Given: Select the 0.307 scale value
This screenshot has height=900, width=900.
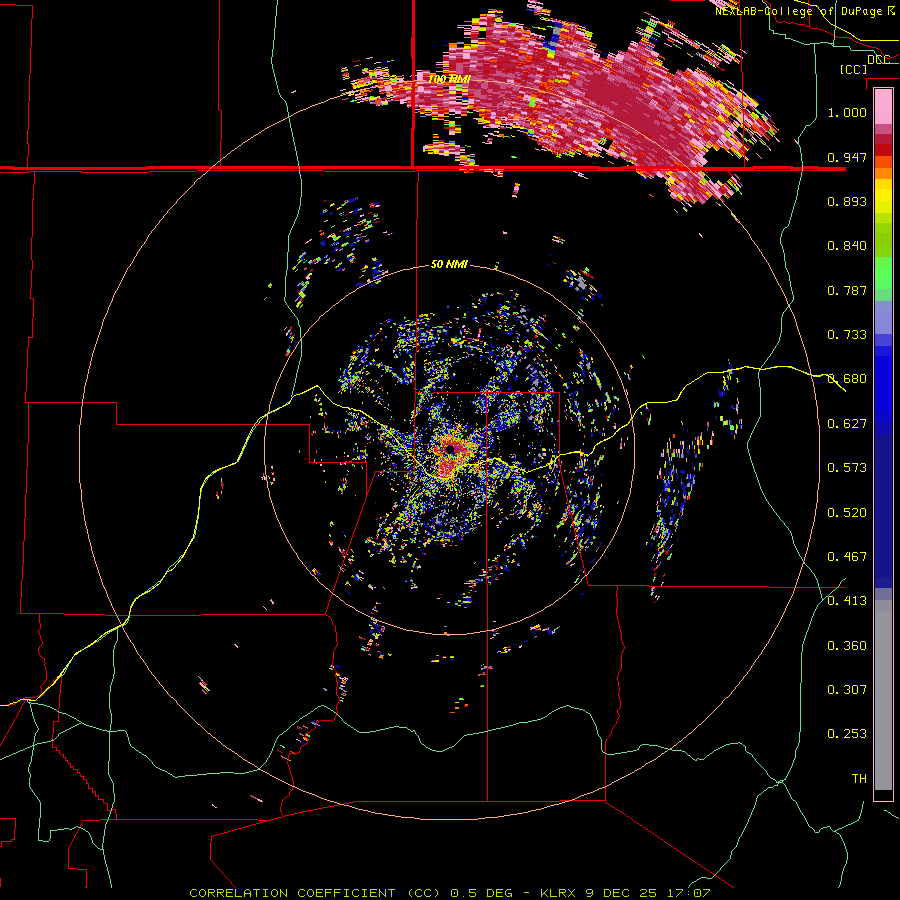Looking at the screenshot, I should pyautogui.click(x=847, y=690).
